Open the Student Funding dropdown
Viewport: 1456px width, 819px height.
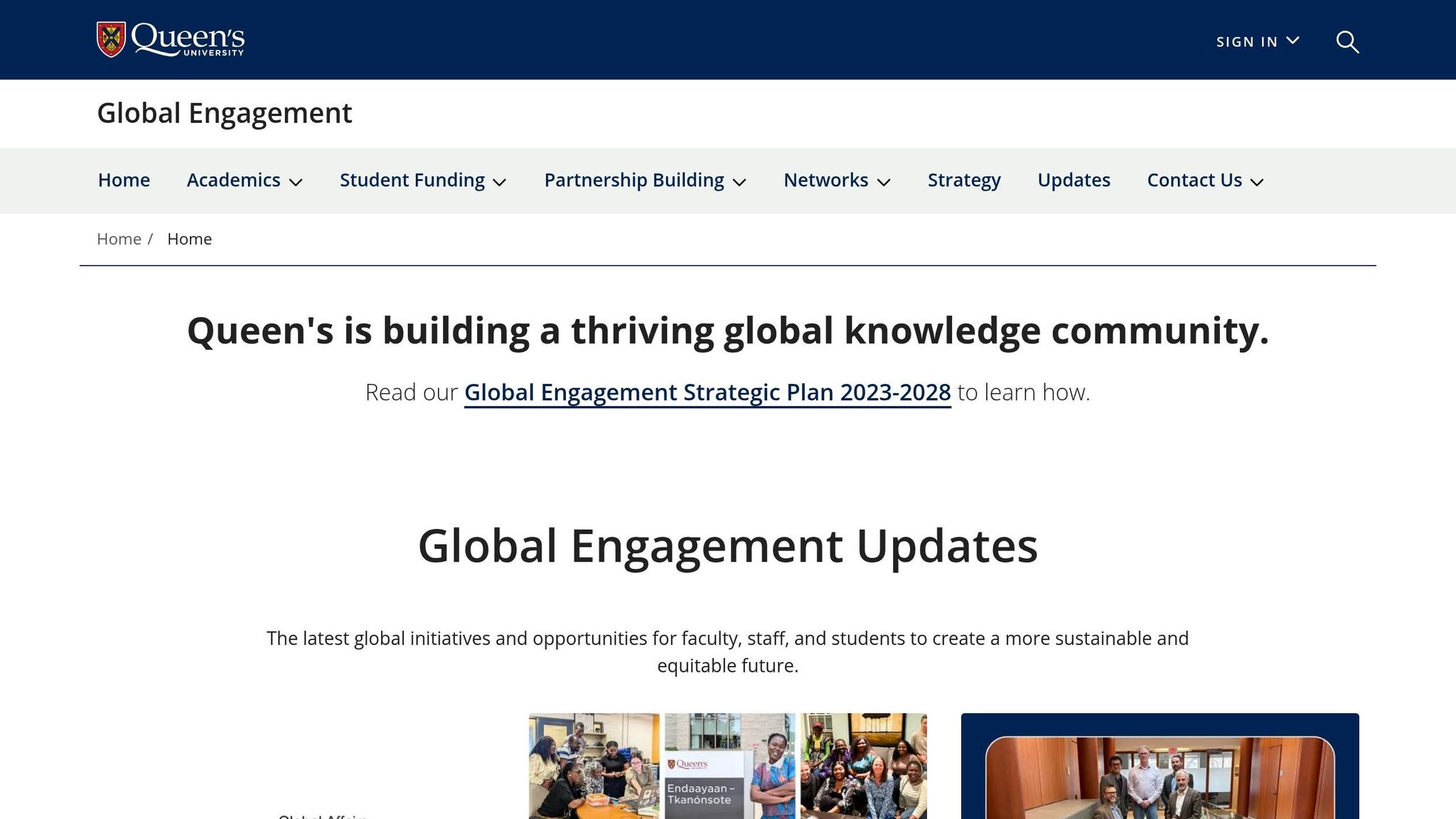tap(500, 182)
